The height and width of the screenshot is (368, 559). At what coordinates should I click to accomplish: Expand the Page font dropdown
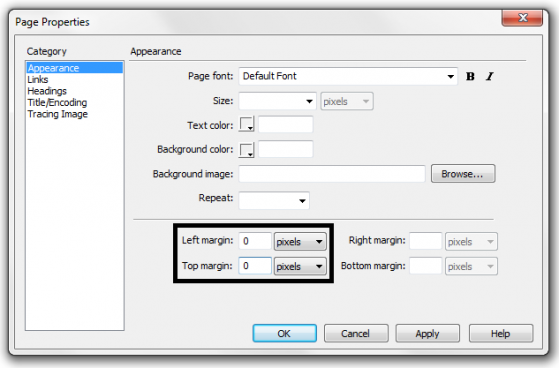coord(348,76)
